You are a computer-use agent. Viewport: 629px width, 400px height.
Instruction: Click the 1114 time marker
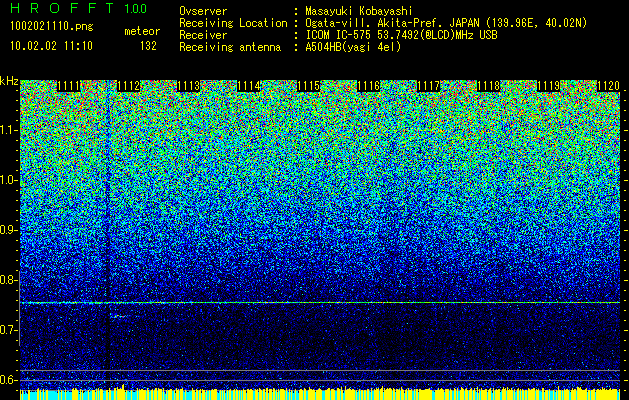click(x=248, y=86)
